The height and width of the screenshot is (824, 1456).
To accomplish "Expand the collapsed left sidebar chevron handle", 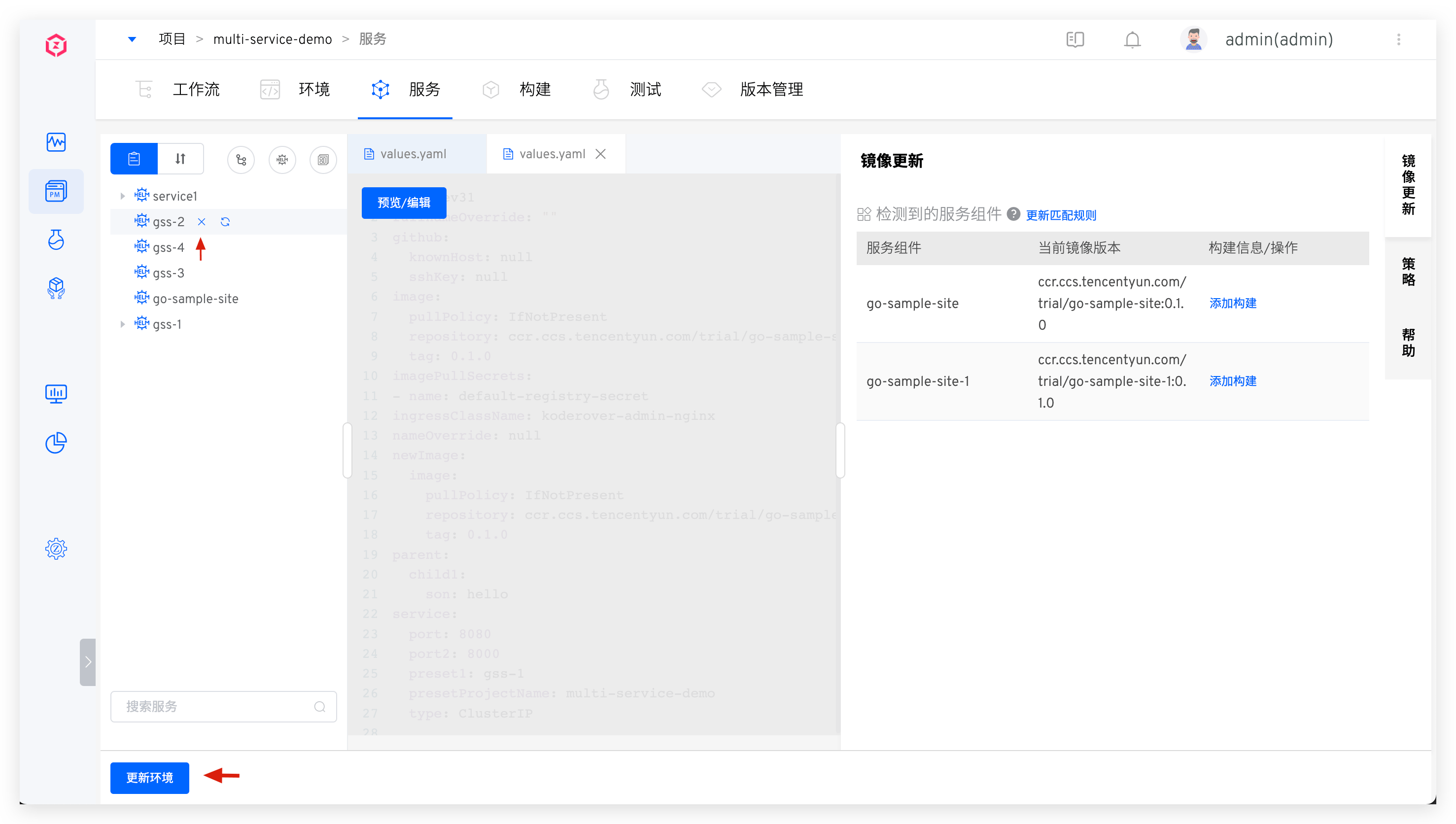I will point(88,661).
